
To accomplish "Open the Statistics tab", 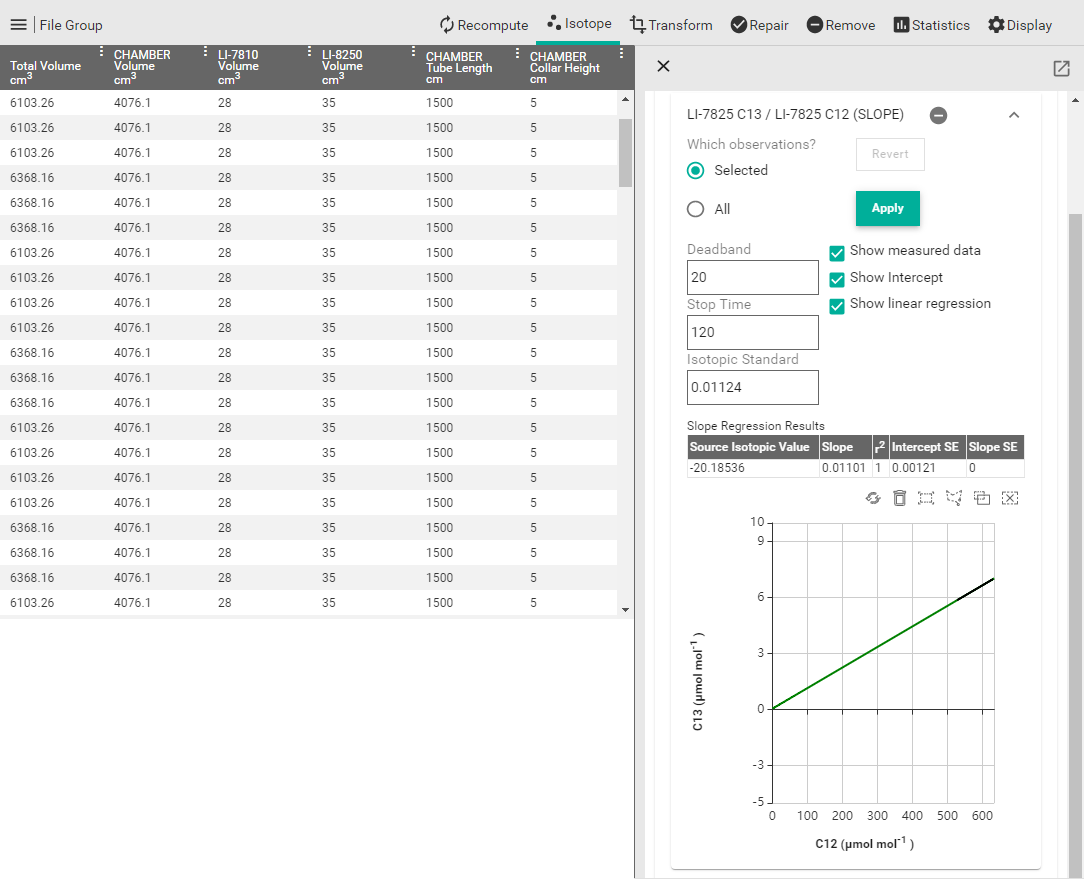I will point(931,25).
